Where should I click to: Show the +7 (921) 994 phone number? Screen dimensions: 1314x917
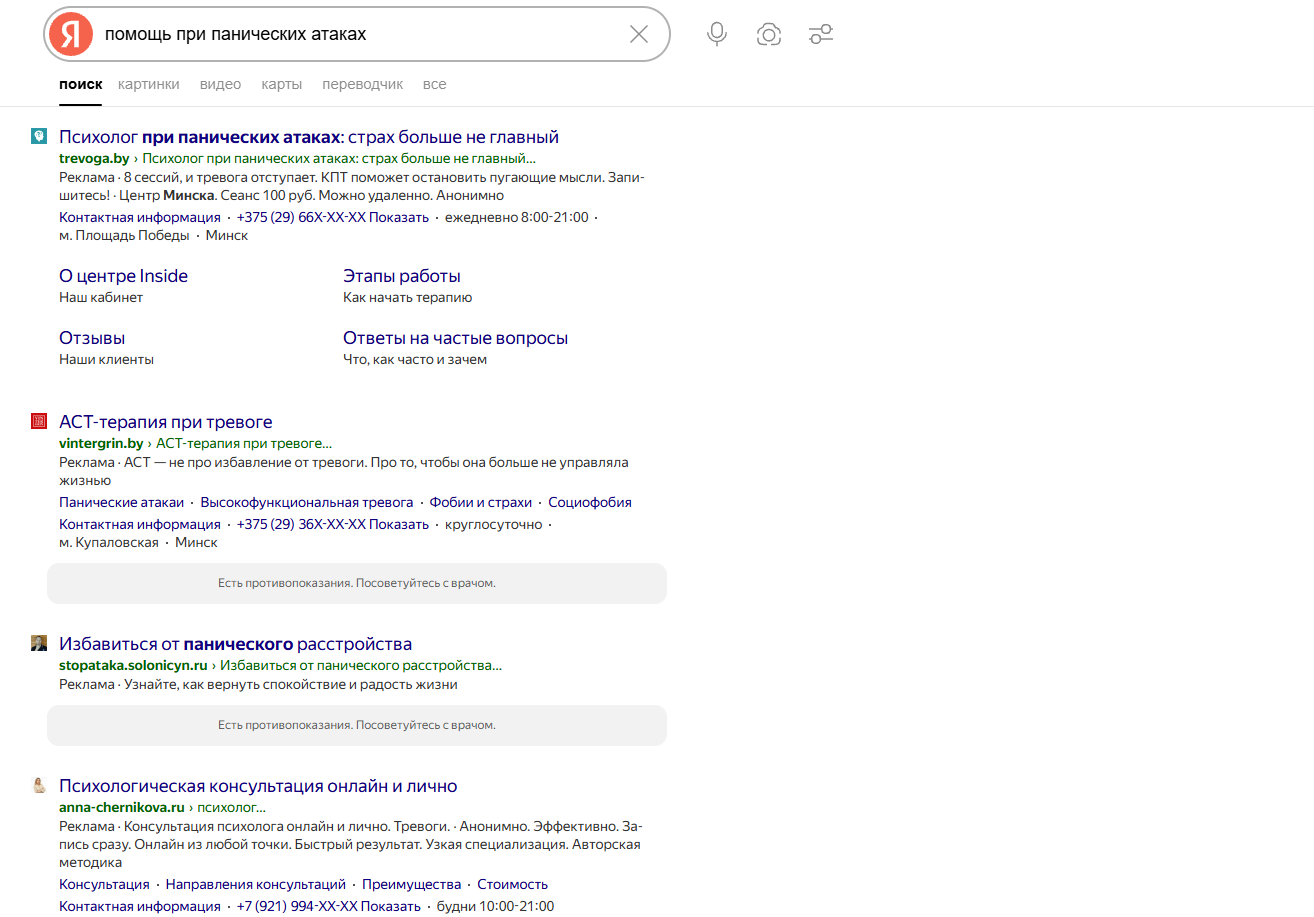point(329,906)
